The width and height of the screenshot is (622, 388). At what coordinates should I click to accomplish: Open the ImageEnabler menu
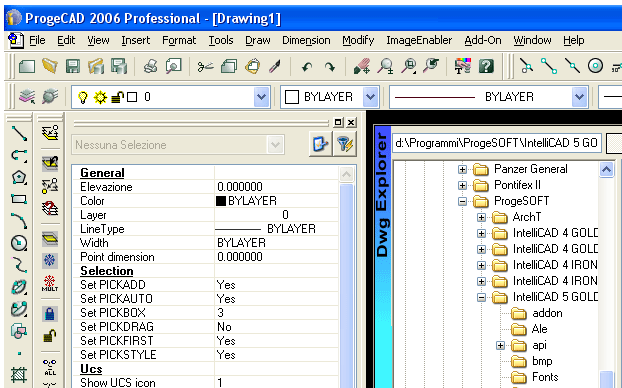pyautogui.click(x=419, y=40)
